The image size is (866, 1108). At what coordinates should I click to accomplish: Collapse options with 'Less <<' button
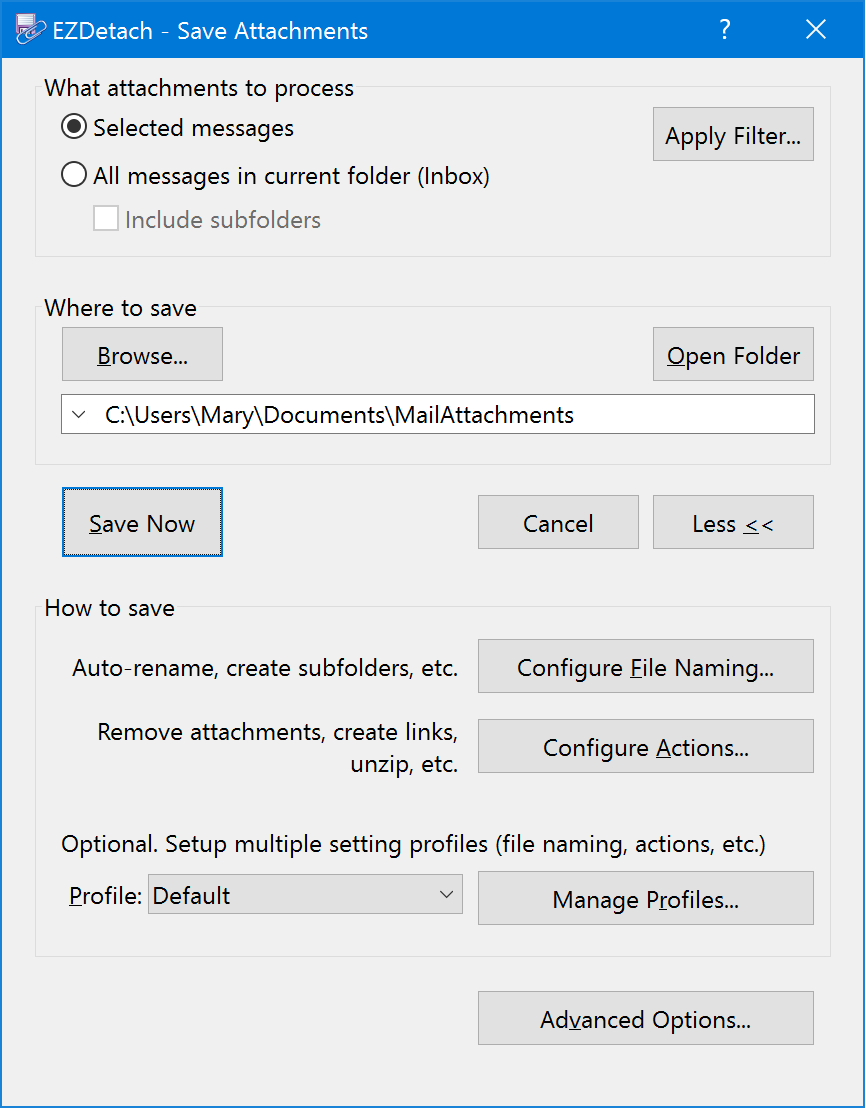[x=733, y=522]
